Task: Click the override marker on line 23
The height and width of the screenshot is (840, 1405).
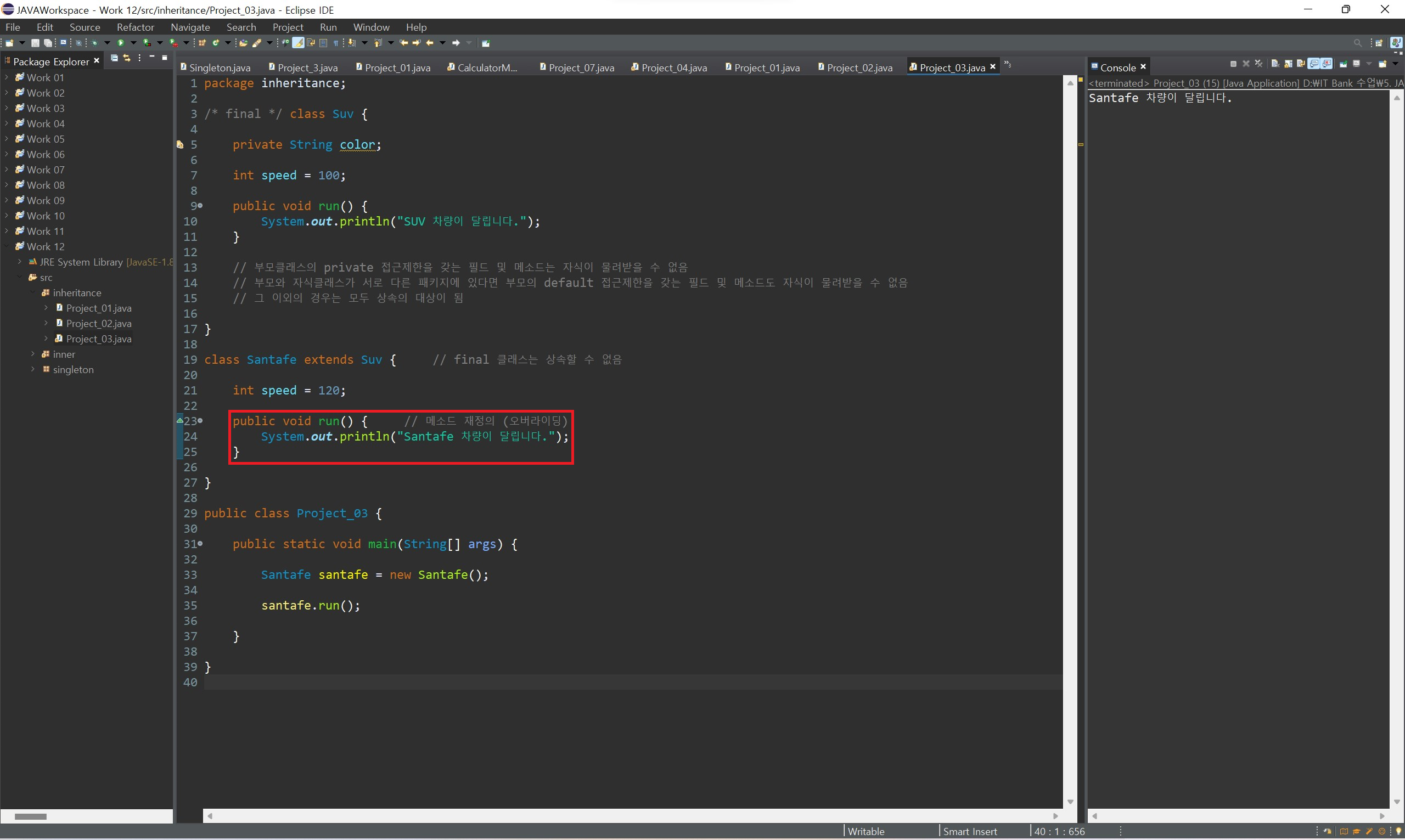Action: pyautogui.click(x=180, y=421)
